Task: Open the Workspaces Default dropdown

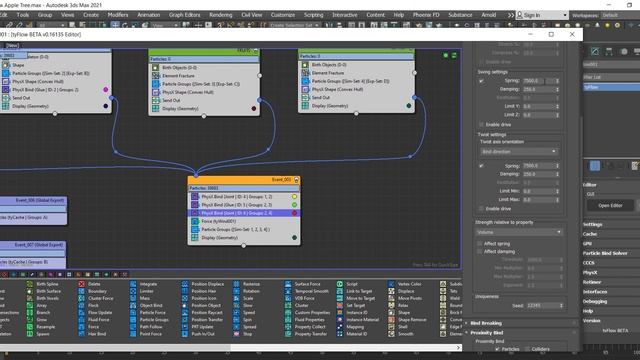Action: pos(620,15)
